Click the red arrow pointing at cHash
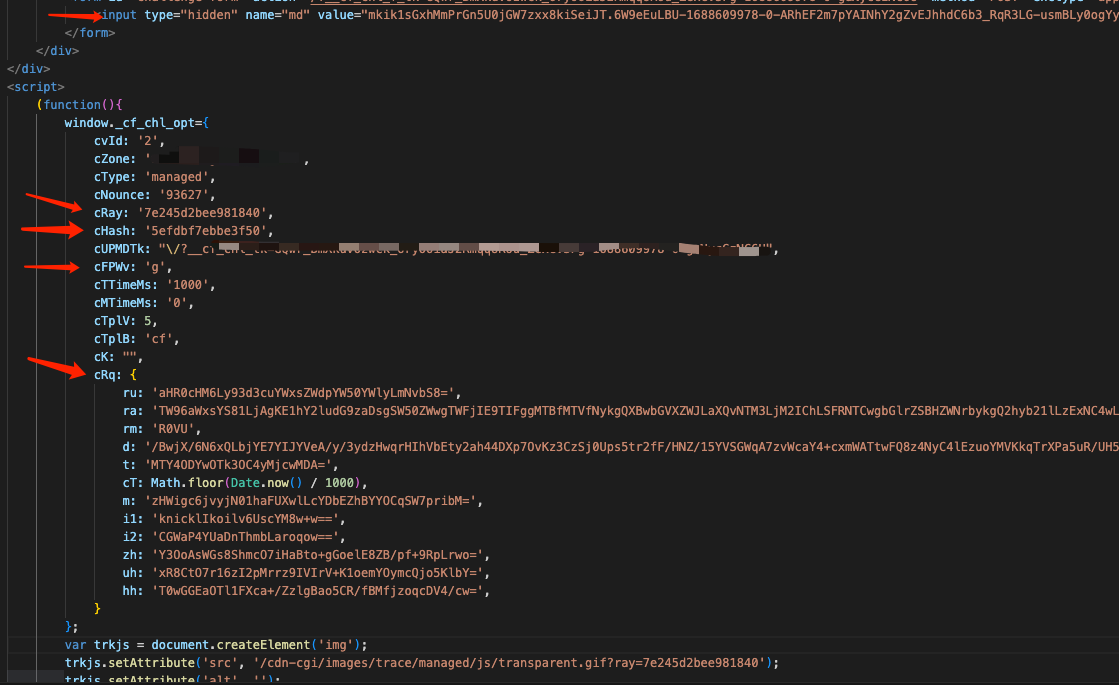The width and height of the screenshot is (1119, 685). tap(52, 230)
